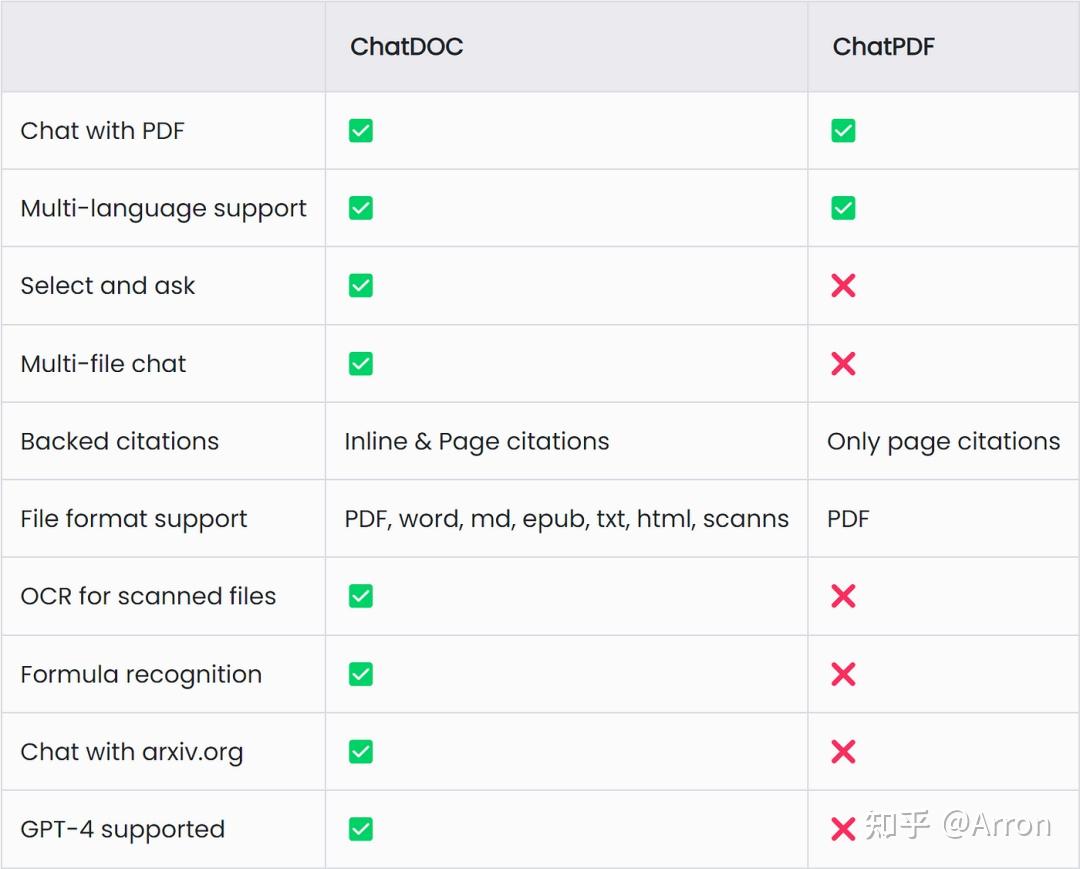Click ChatDOC check mark for GPT-4 supported

[x=361, y=829]
